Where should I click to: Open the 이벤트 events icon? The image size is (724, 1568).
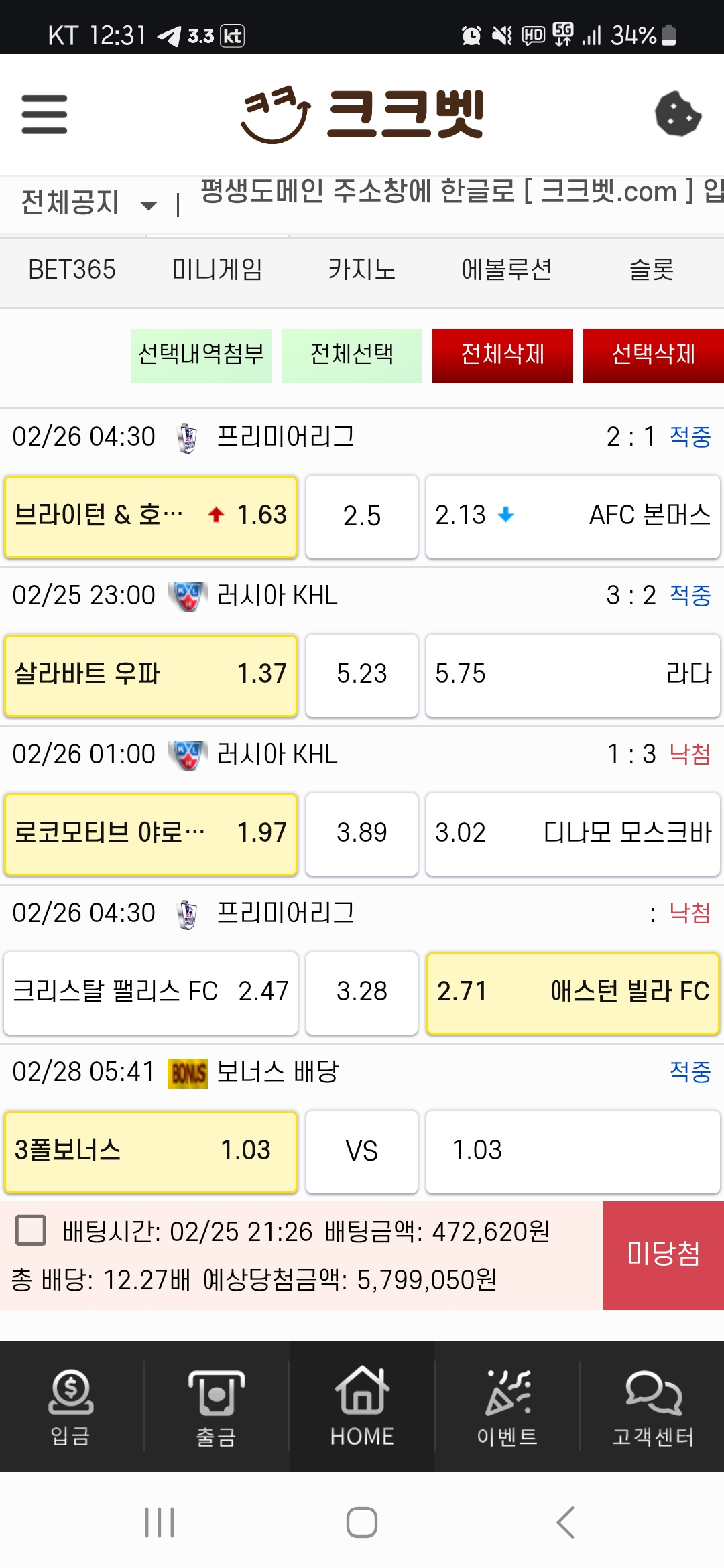click(507, 1407)
